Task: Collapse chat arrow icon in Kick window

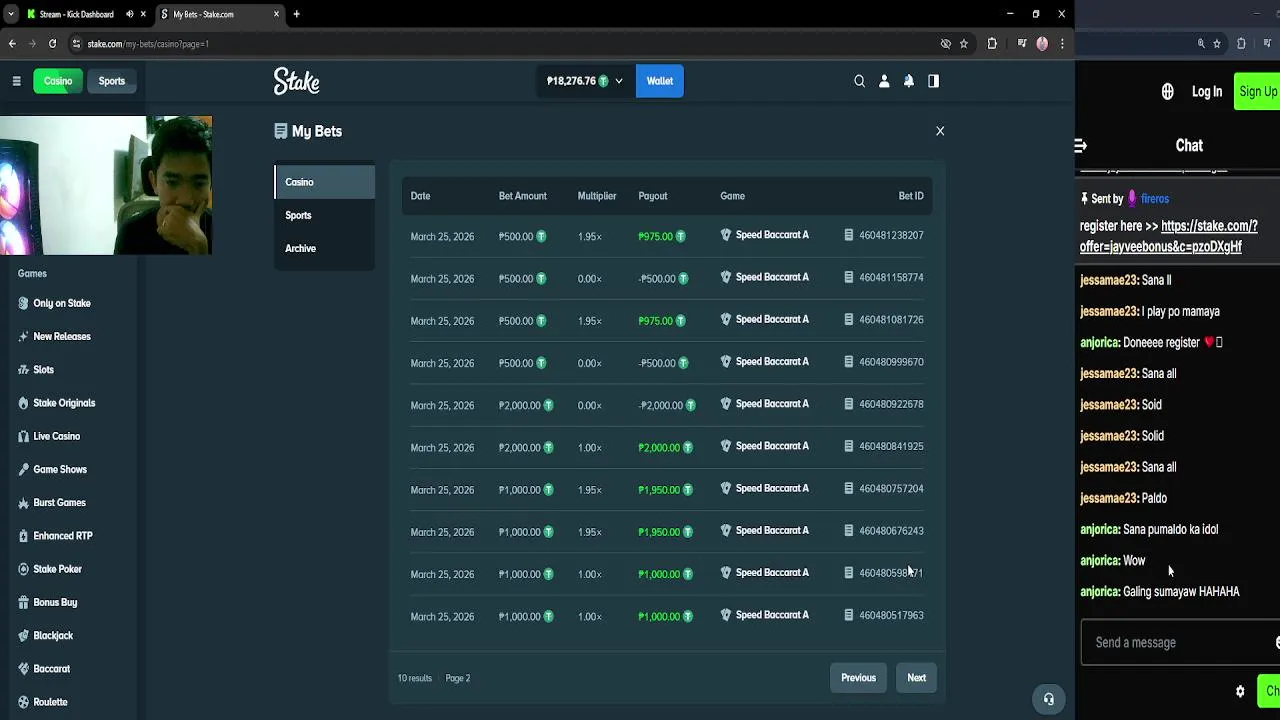Action: coord(1081,146)
